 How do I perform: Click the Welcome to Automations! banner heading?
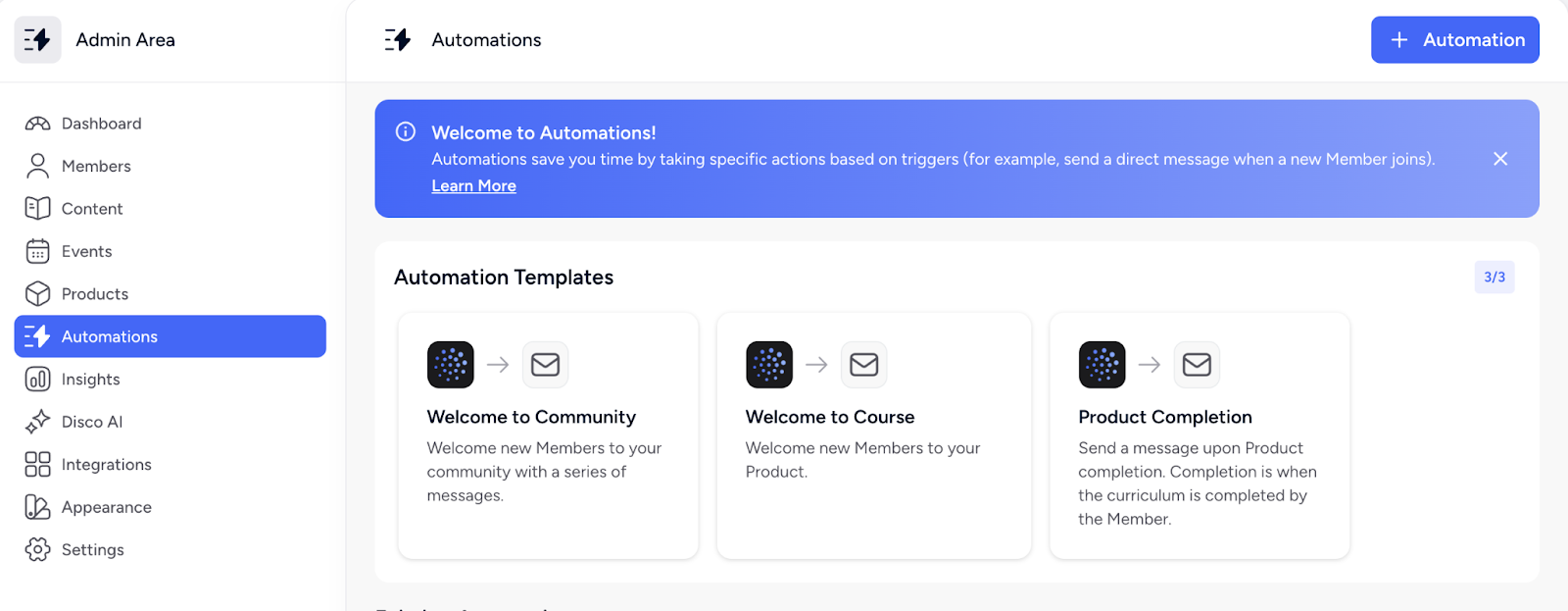click(x=544, y=132)
